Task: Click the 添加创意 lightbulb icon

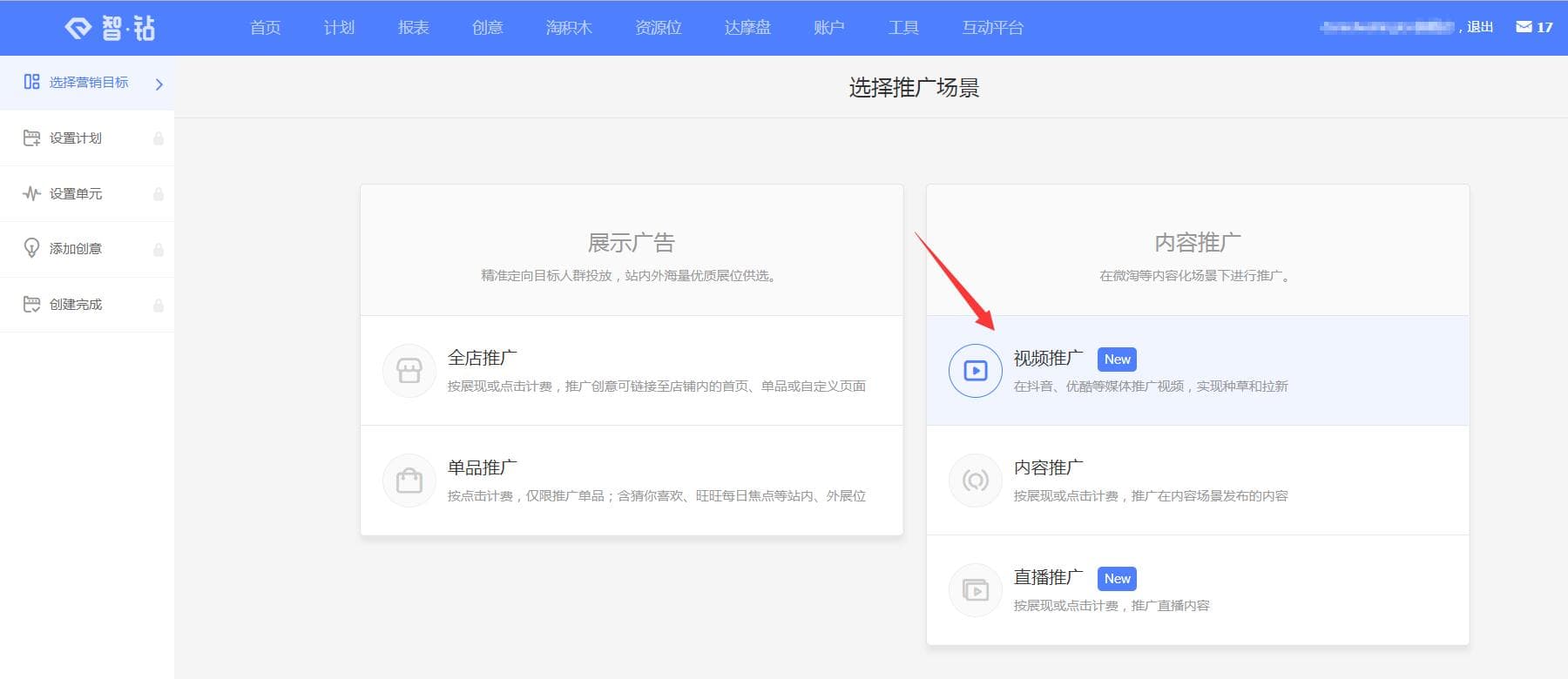Action: (31, 249)
